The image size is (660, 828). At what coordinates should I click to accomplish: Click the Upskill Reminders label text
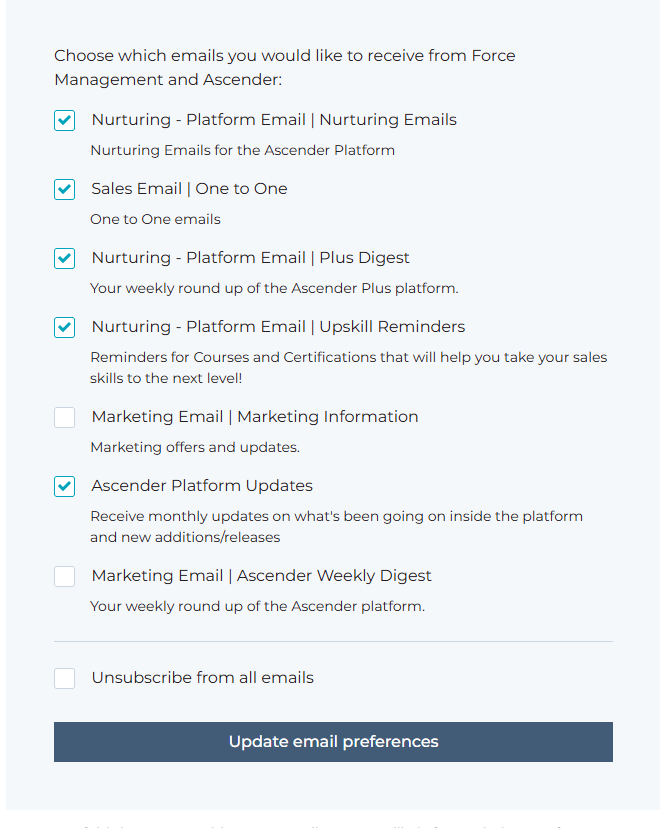point(278,327)
